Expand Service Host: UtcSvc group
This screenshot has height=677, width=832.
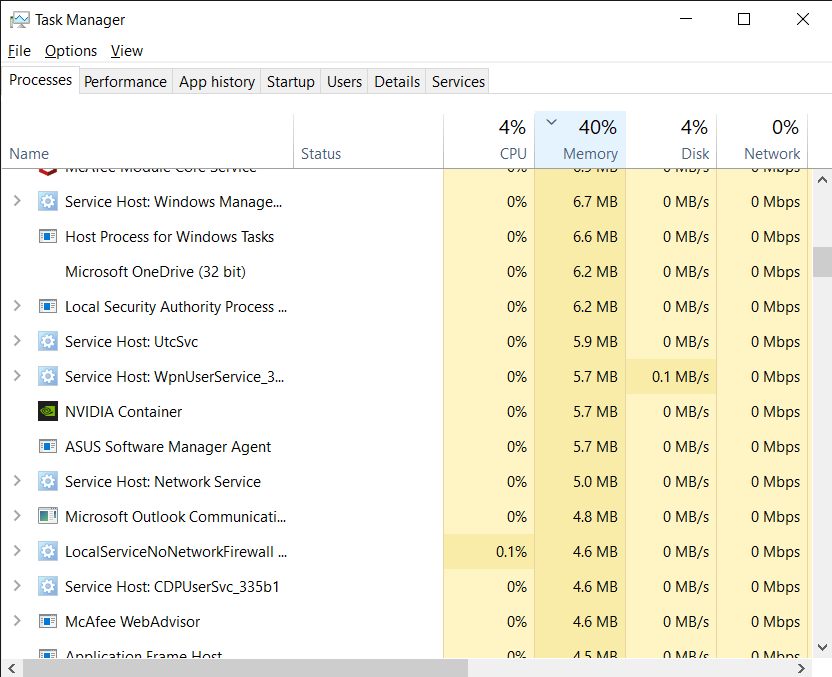click(x=17, y=341)
